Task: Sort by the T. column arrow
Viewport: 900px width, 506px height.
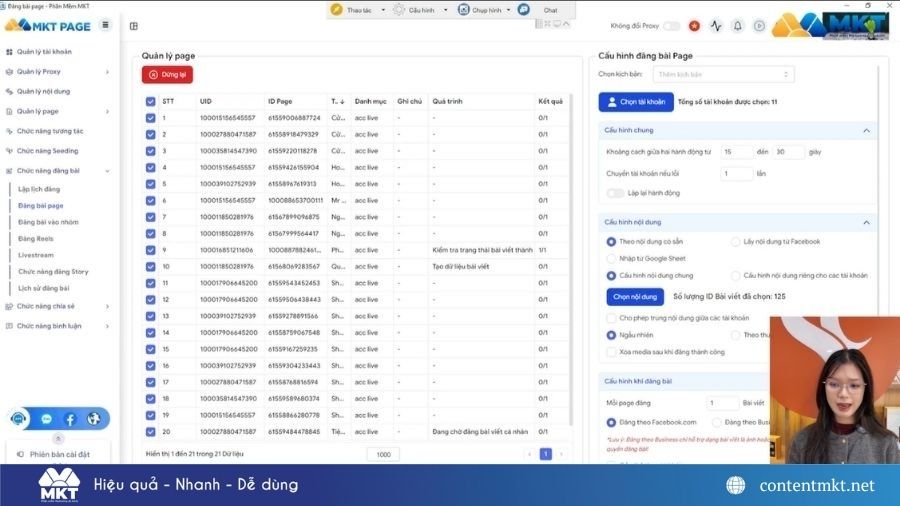Action: click(x=342, y=102)
